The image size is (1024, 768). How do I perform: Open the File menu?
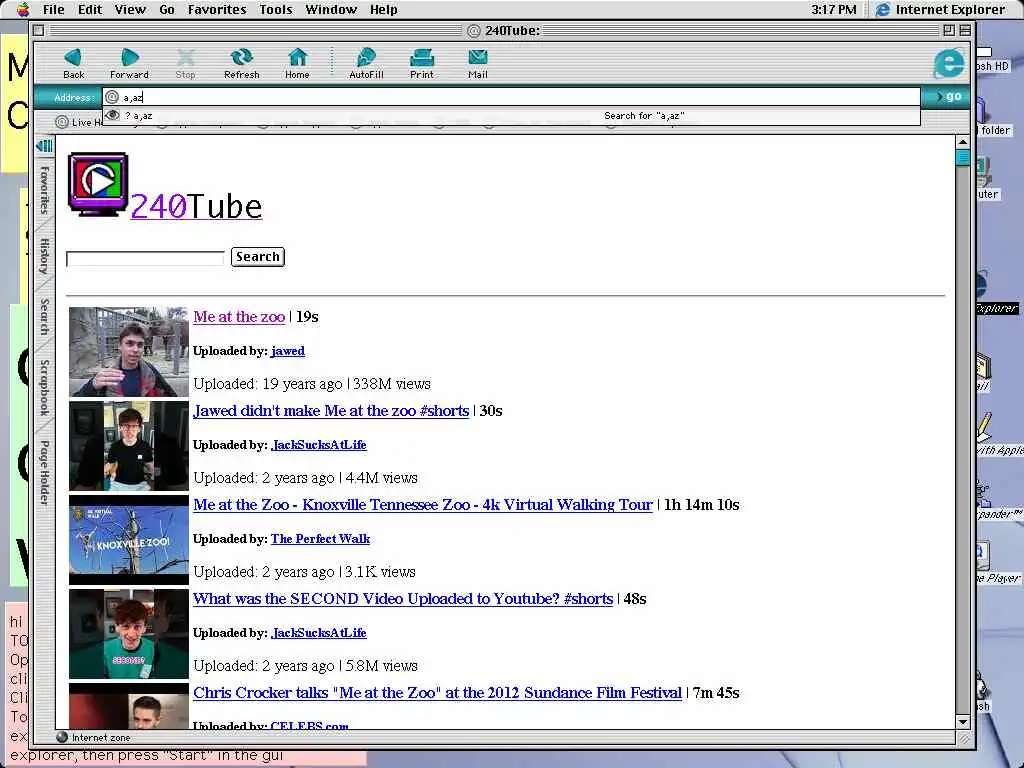coord(54,9)
